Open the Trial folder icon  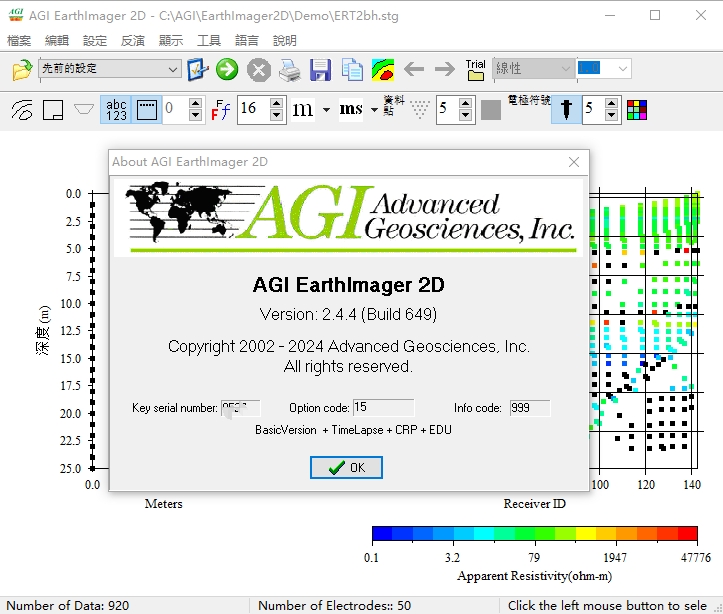(x=475, y=70)
